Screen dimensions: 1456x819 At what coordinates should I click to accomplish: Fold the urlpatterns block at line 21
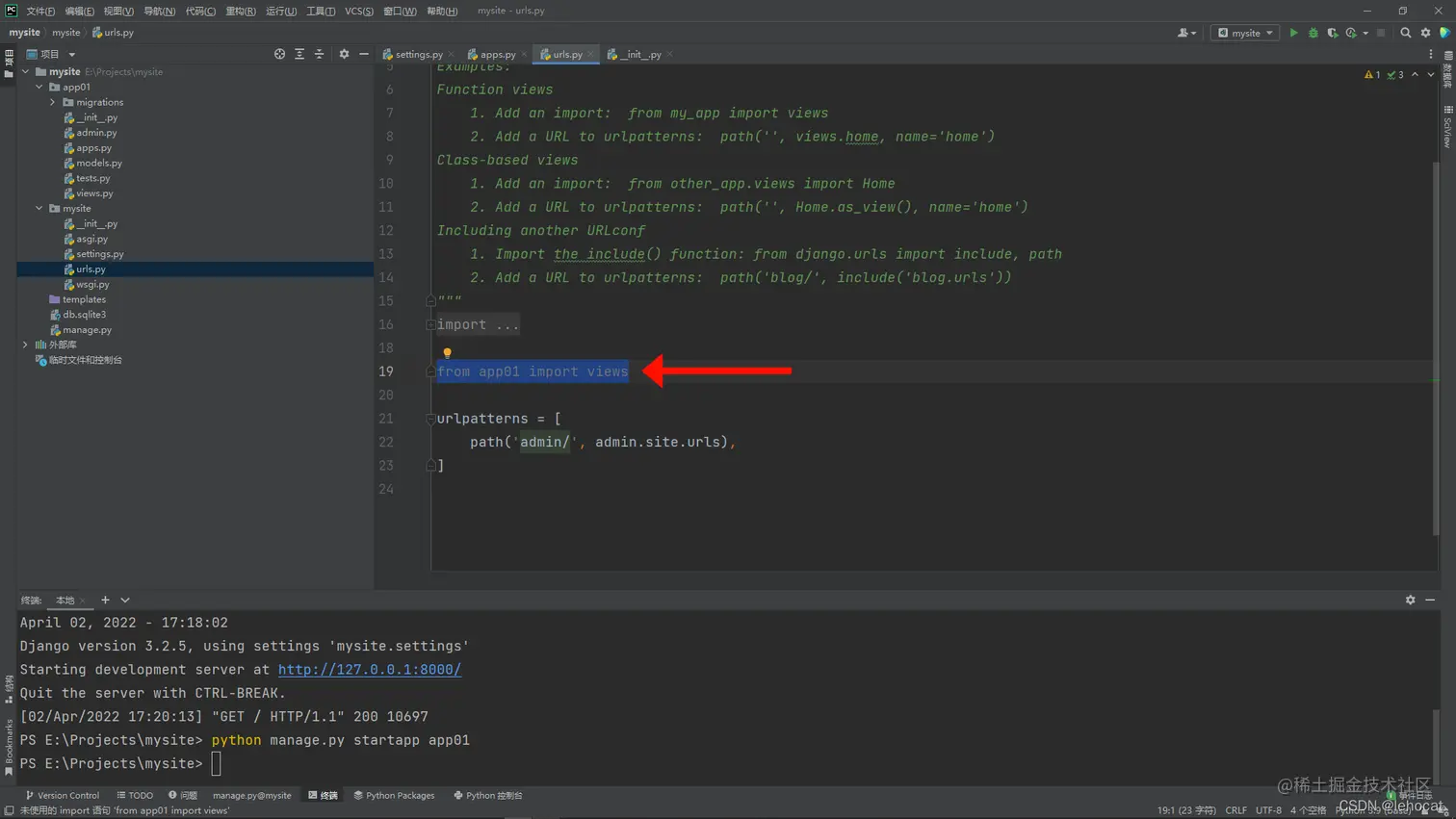pos(430,419)
